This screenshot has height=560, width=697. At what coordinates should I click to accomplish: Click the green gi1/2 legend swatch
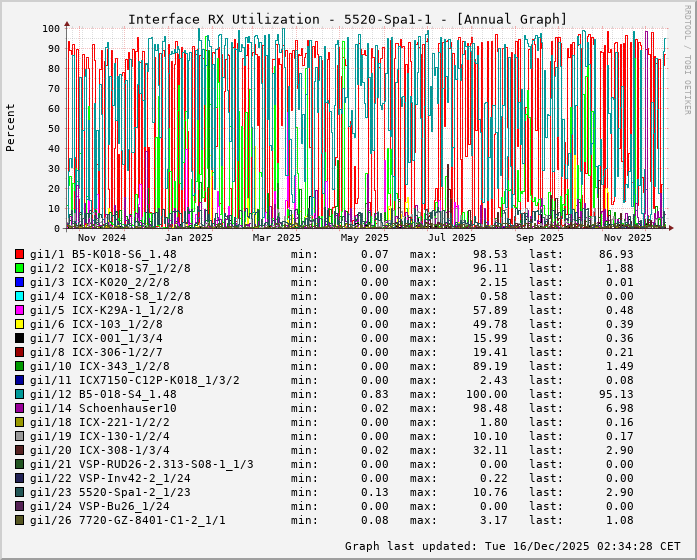19,268
